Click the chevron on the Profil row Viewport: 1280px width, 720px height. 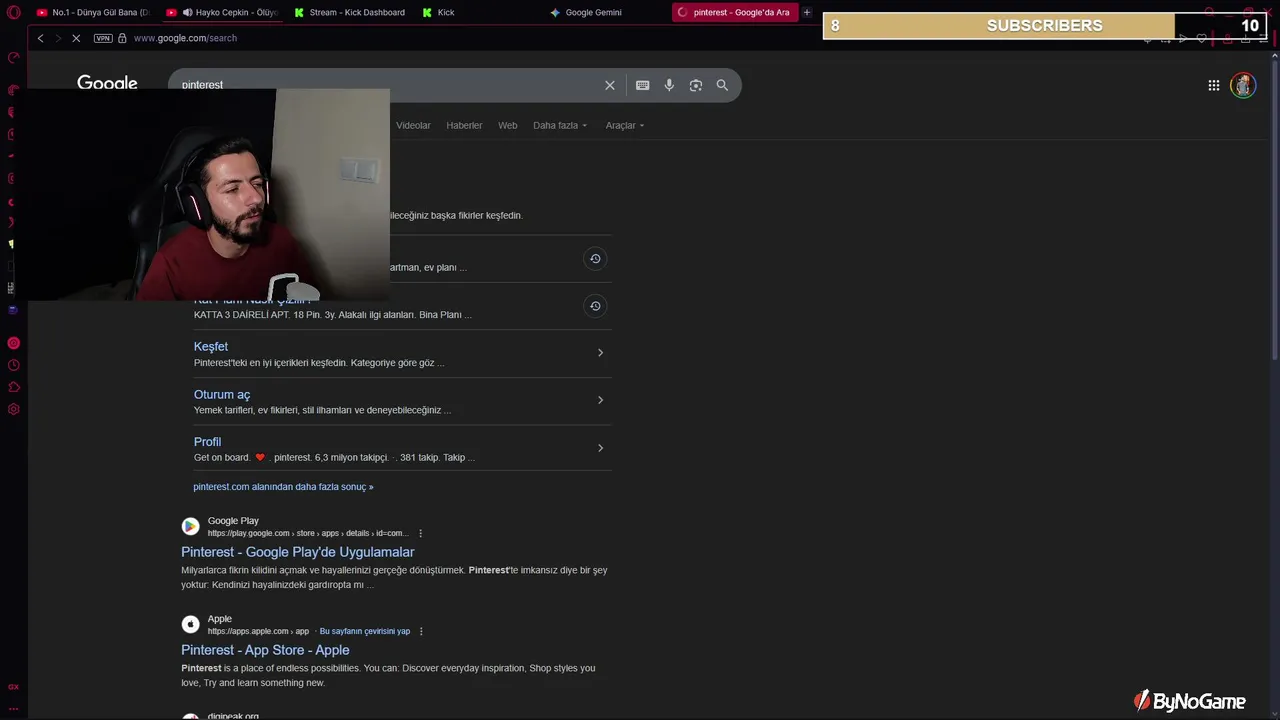click(600, 448)
